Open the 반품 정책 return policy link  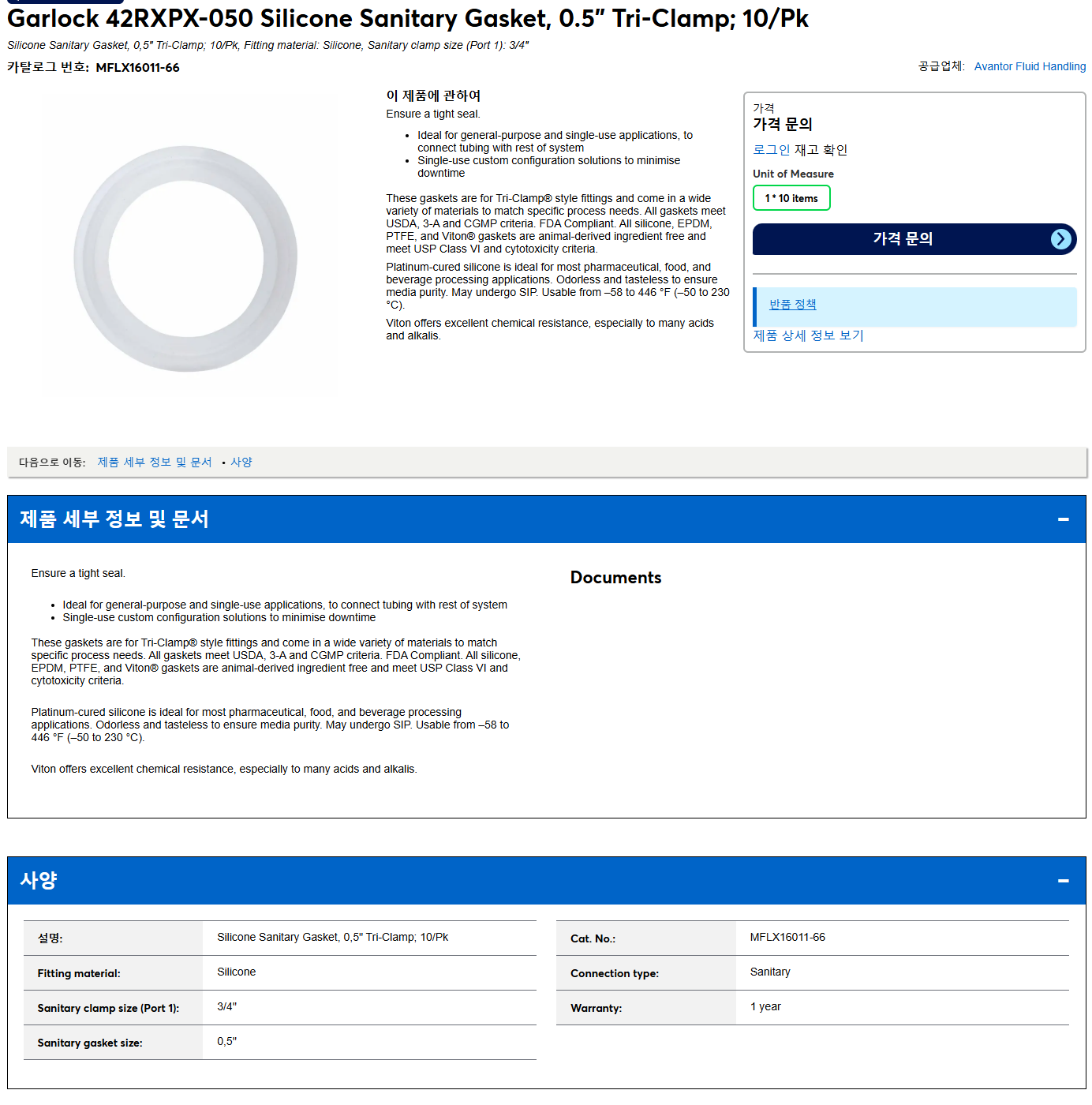tap(793, 305)
